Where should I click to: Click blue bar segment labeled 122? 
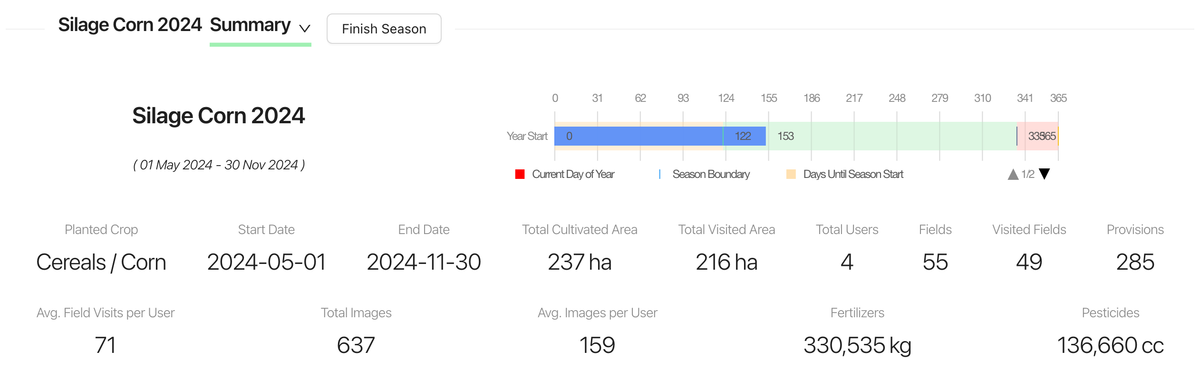(x=745, y=136)
